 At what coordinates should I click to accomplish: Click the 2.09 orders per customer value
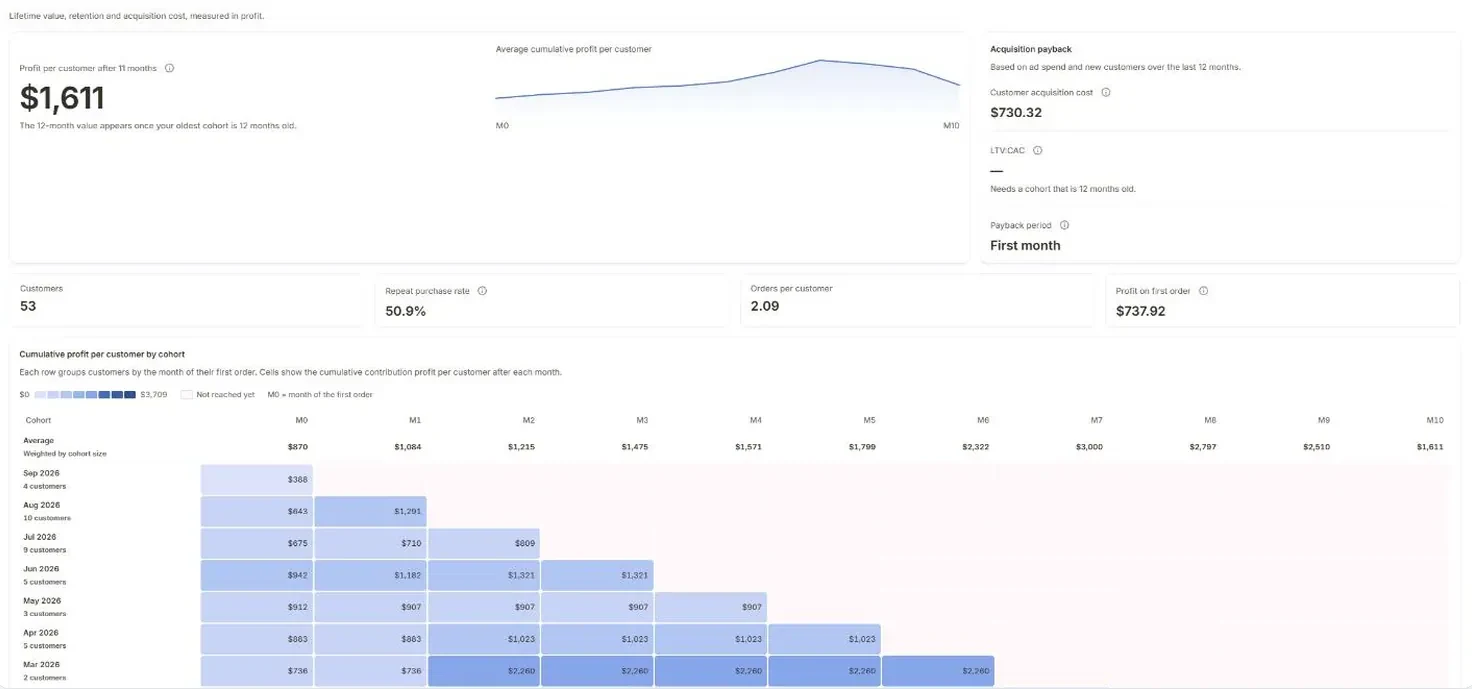[x=765, y=306]
